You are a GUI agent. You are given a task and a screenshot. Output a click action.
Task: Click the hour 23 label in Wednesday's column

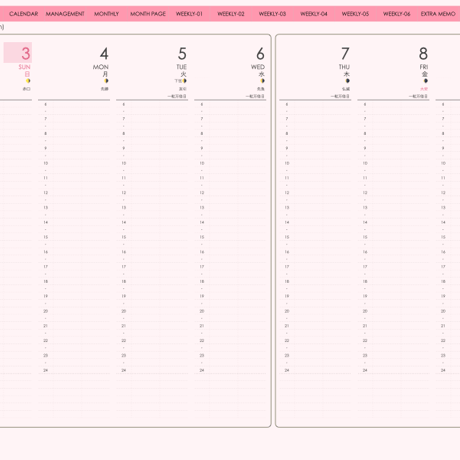click(202, 356)
